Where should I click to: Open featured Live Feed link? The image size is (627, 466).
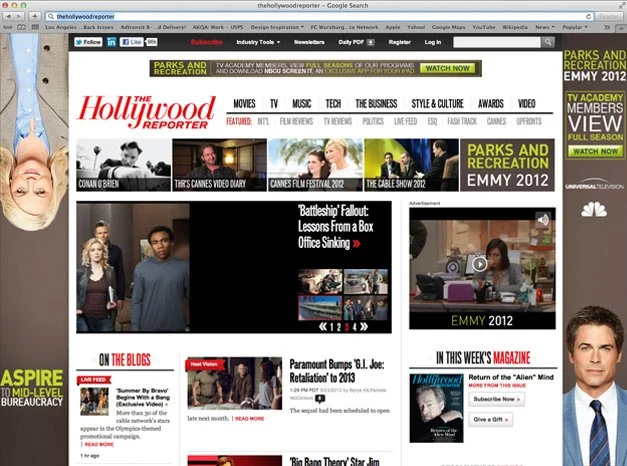point(405,121)
